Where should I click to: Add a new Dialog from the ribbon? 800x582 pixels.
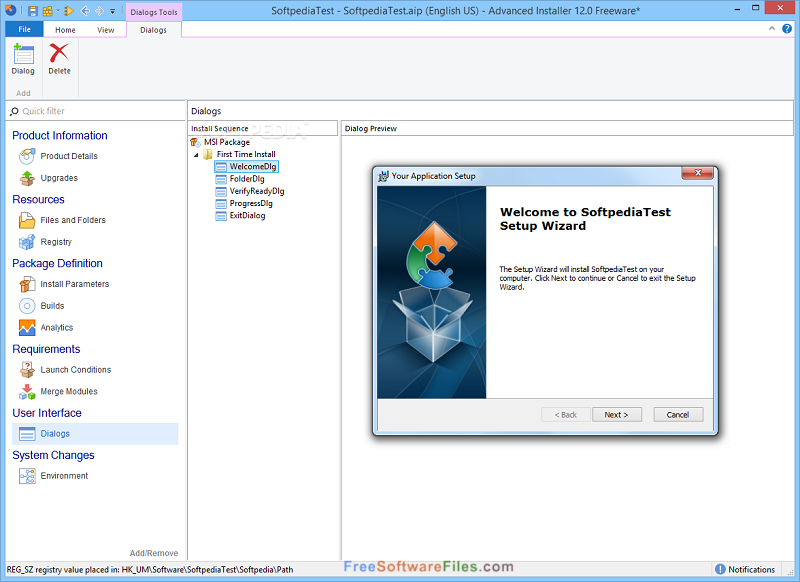point(23,59)
